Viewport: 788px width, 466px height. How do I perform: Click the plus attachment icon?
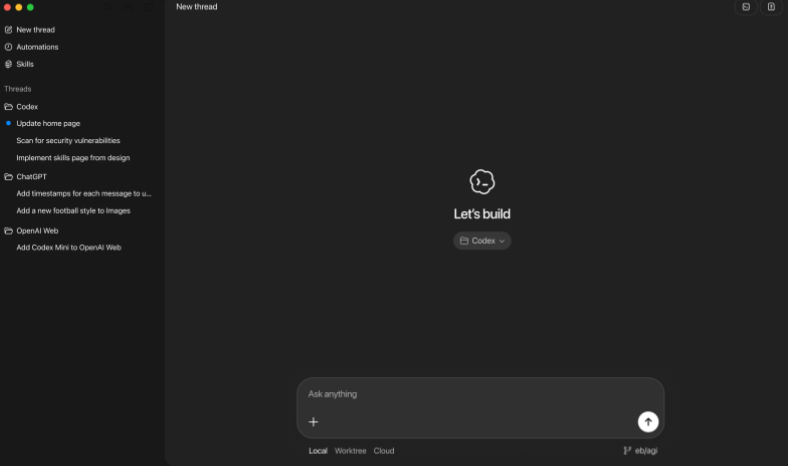click(x=313, y=422)
